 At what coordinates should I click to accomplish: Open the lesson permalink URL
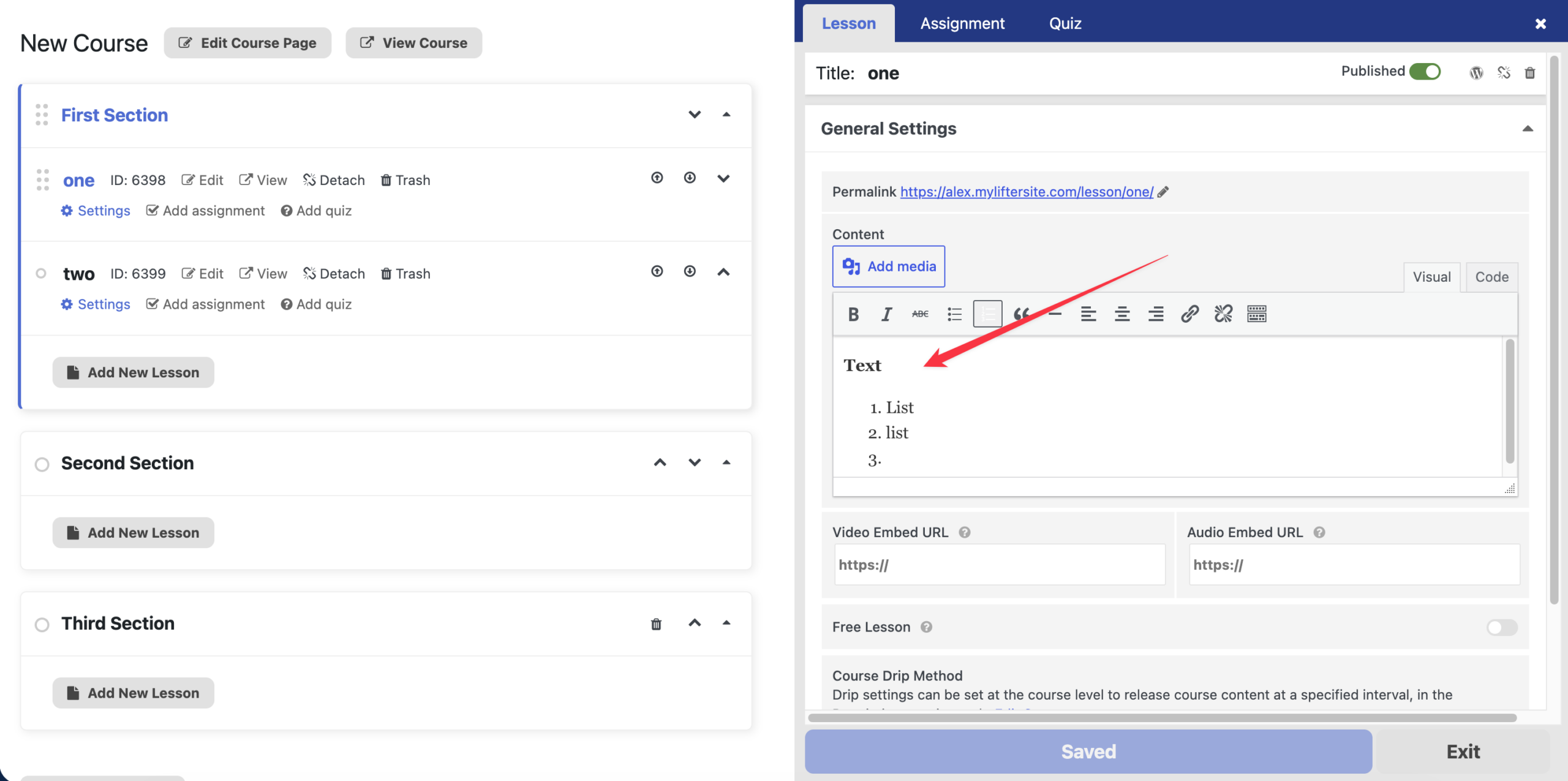point(1027,192)
